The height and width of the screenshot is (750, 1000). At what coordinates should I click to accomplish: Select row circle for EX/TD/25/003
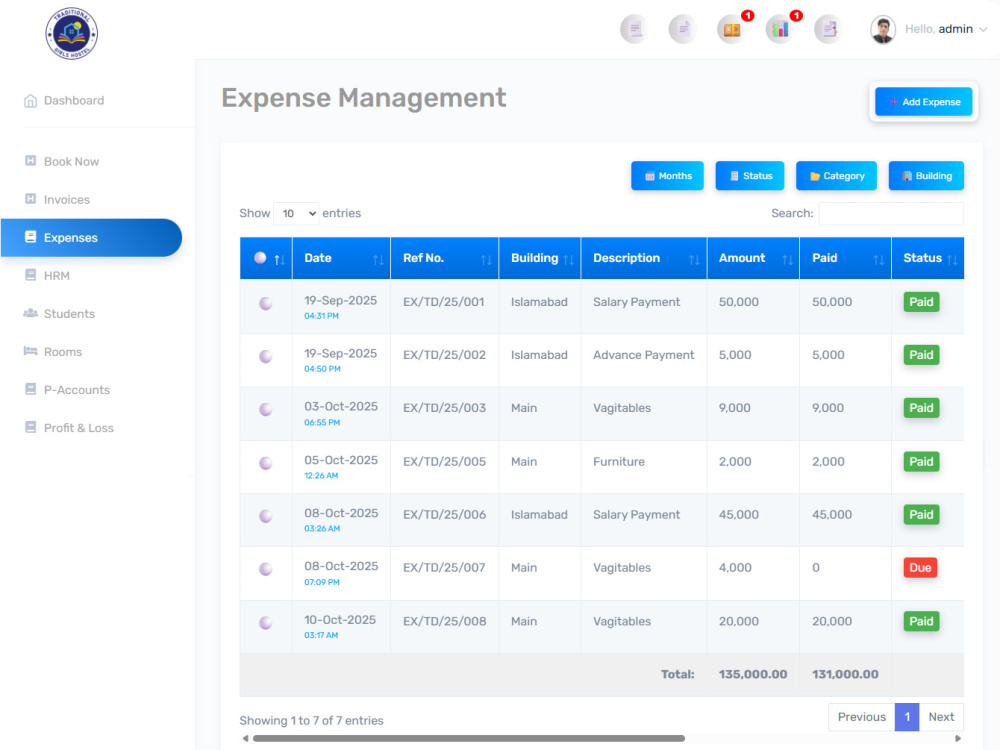click(x=265, y=409)
